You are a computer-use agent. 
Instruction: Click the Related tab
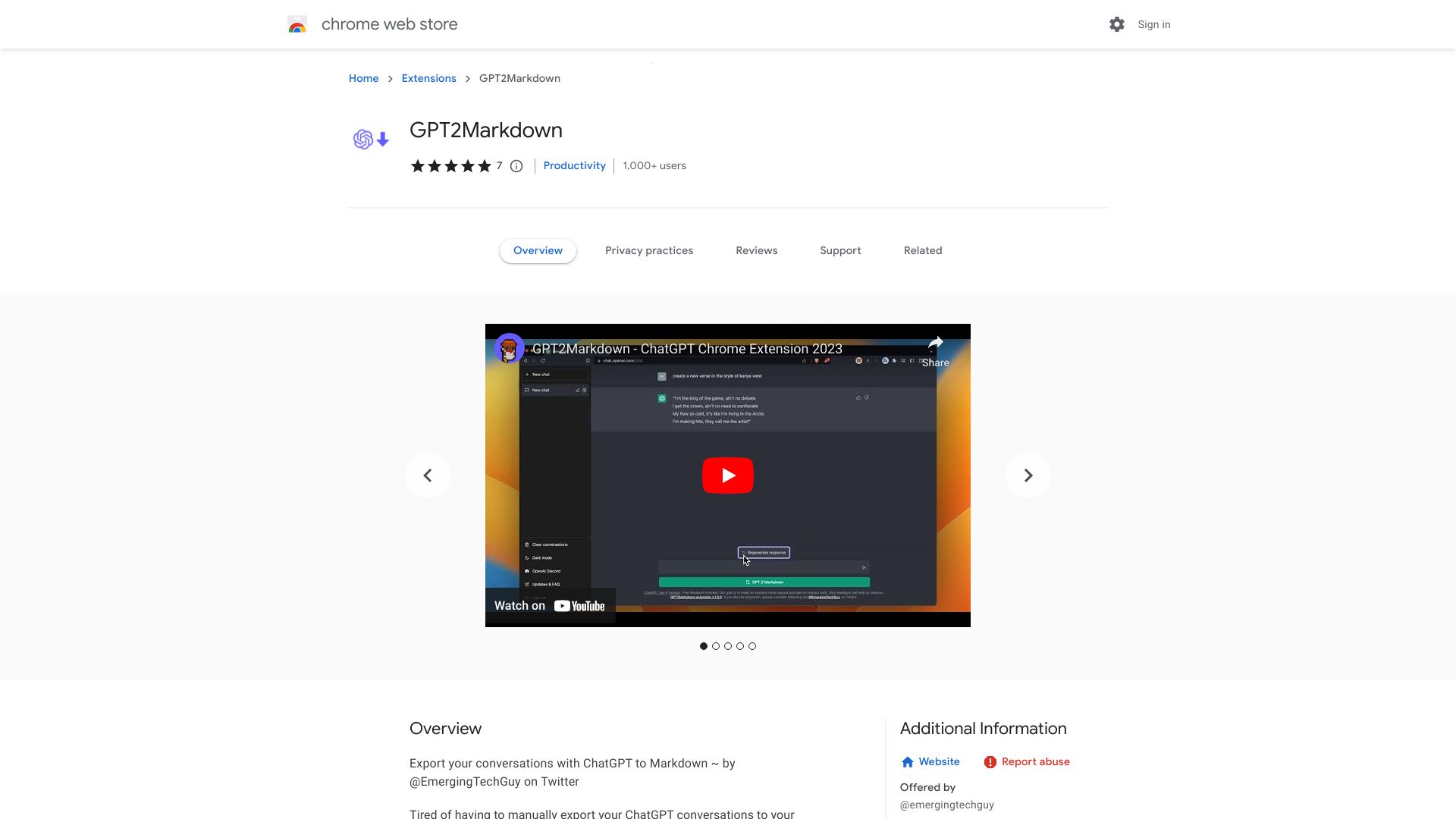(923, 250)
